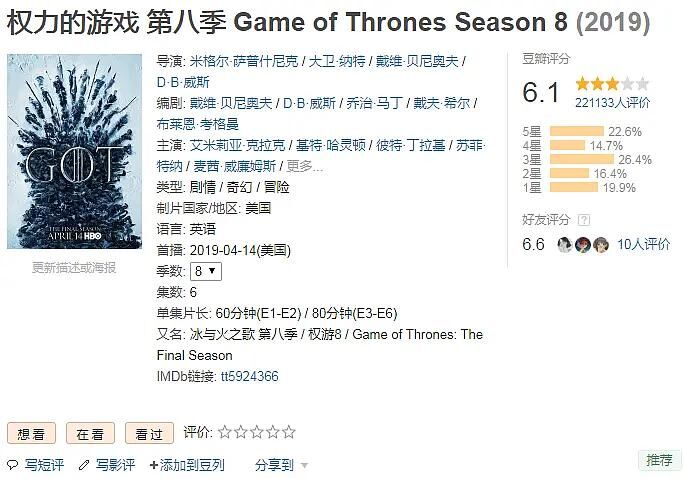Open the 季数 season dropdown

point(207,271)
